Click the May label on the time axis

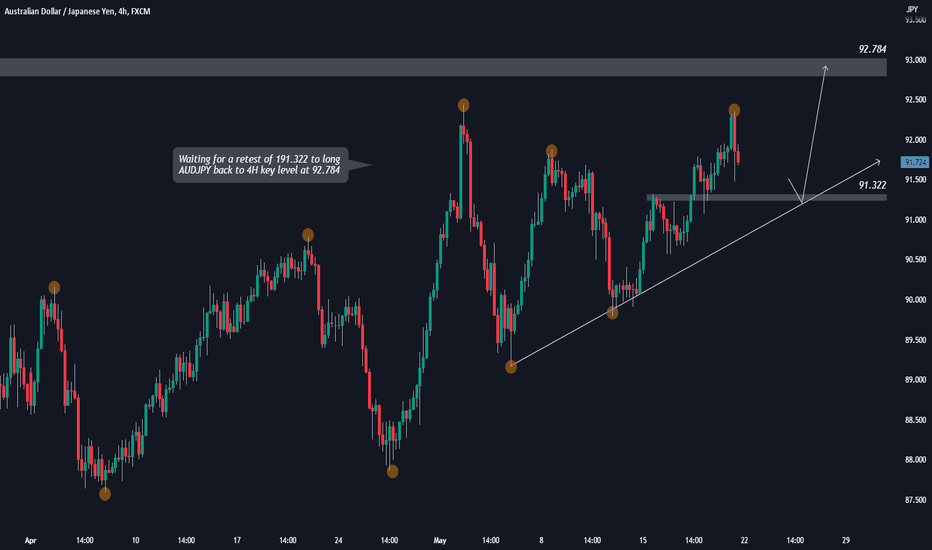point(440,540)
